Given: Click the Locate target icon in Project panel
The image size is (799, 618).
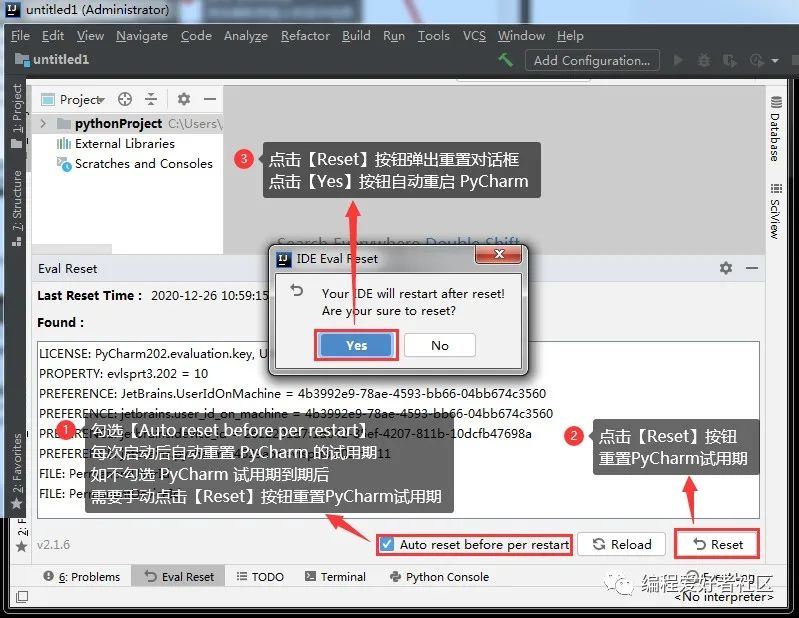Looking at the screenshot, I should point(124,99).
